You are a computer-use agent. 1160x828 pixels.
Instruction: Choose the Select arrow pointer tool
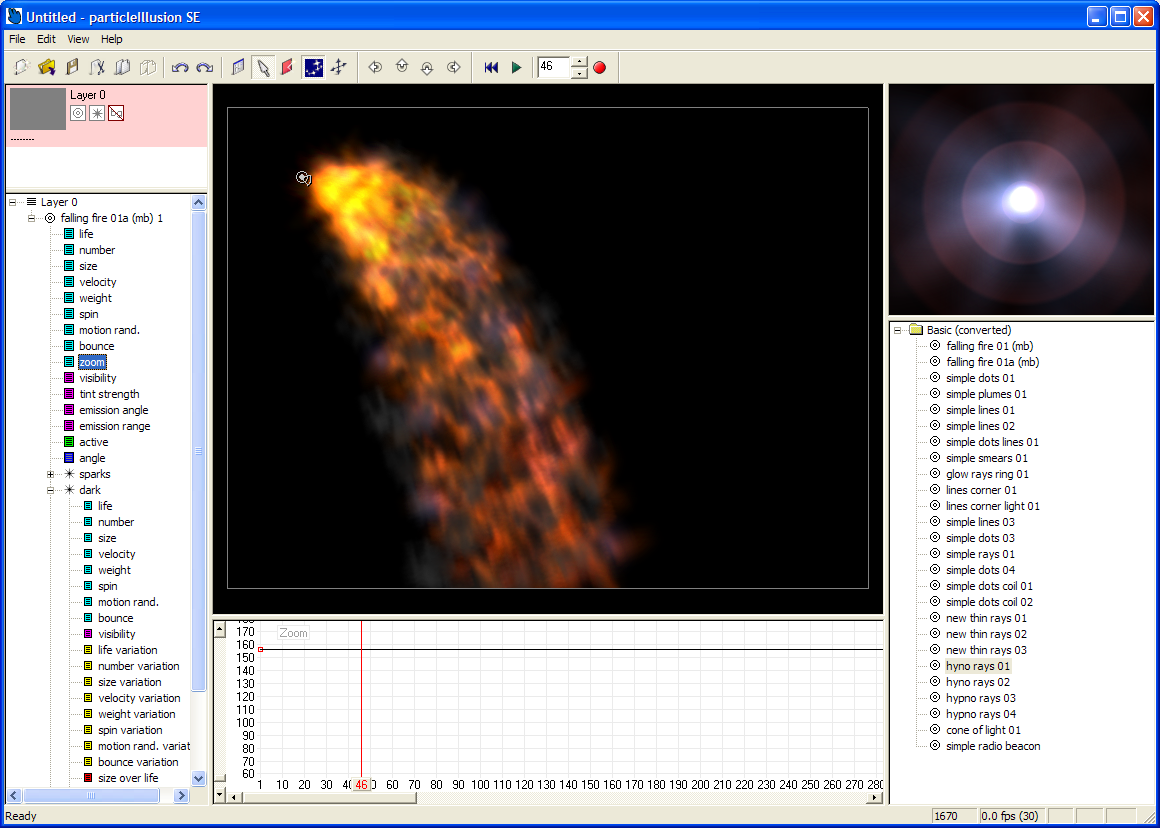point(263,67)
